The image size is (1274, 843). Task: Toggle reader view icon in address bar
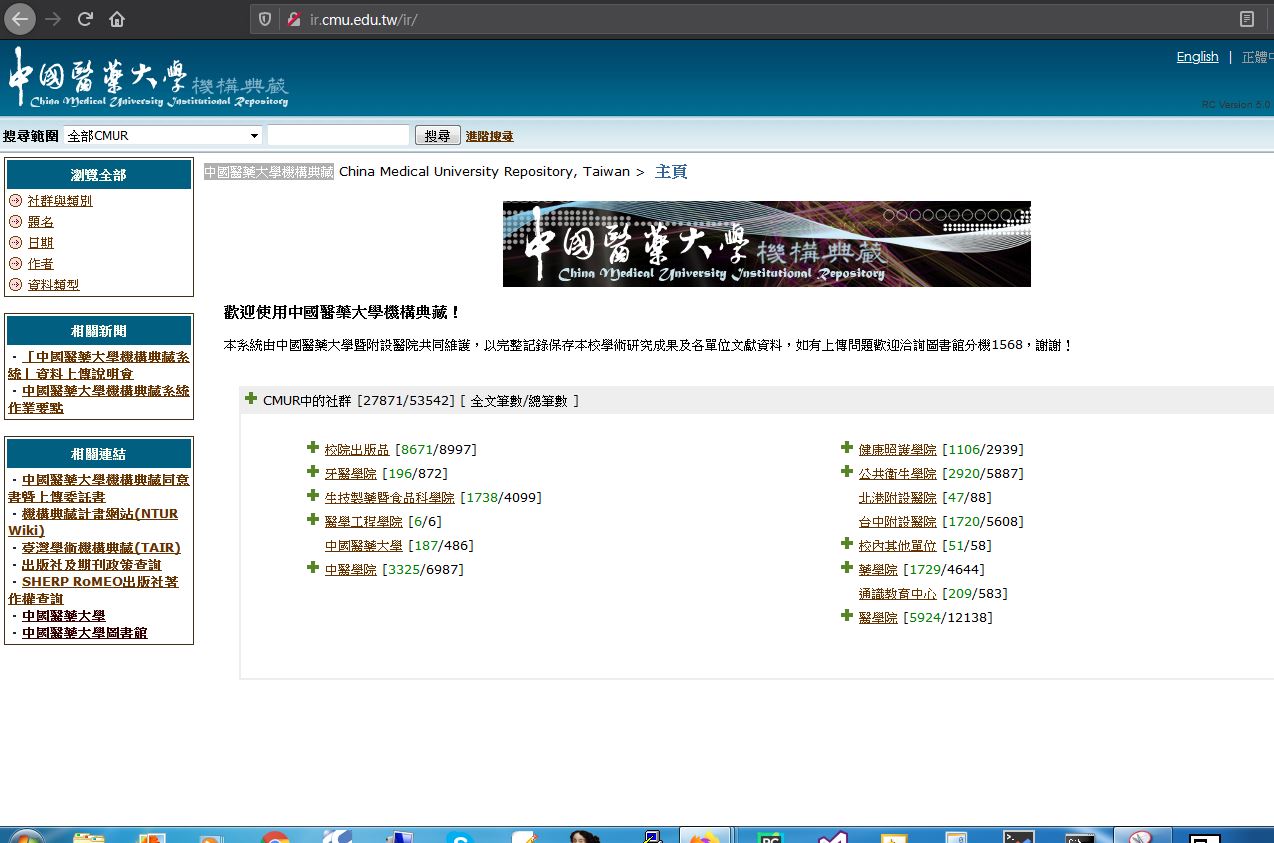click(x=1247, y=19)
